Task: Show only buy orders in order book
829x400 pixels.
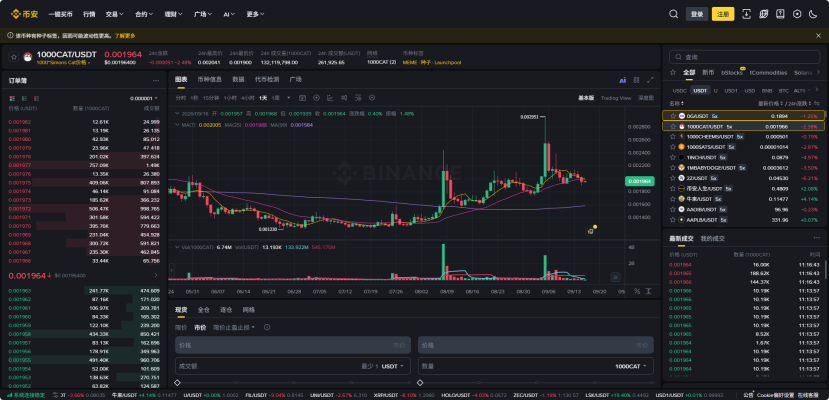Action: pos(24,98)
